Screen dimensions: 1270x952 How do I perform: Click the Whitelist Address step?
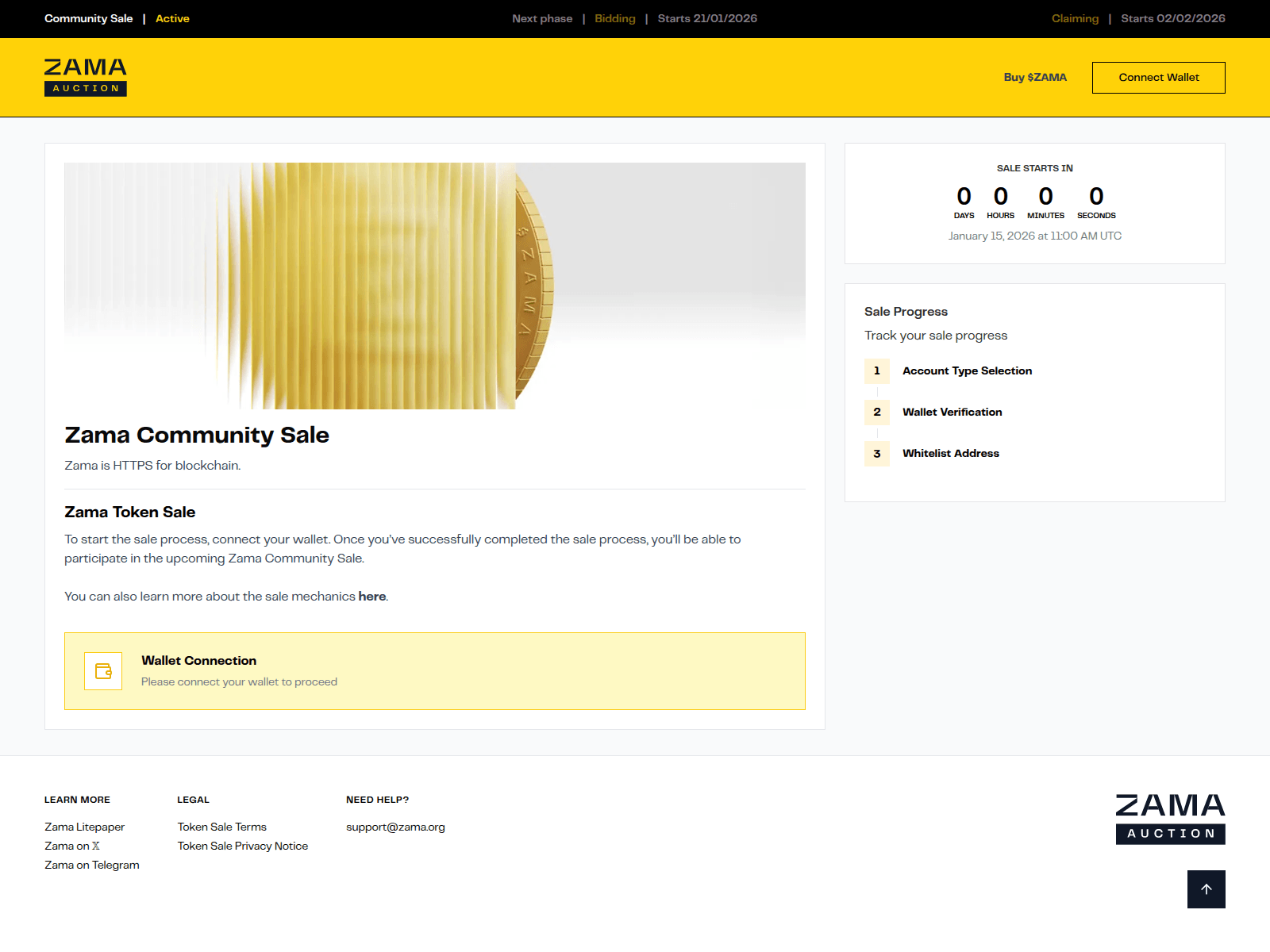(951, 453)
